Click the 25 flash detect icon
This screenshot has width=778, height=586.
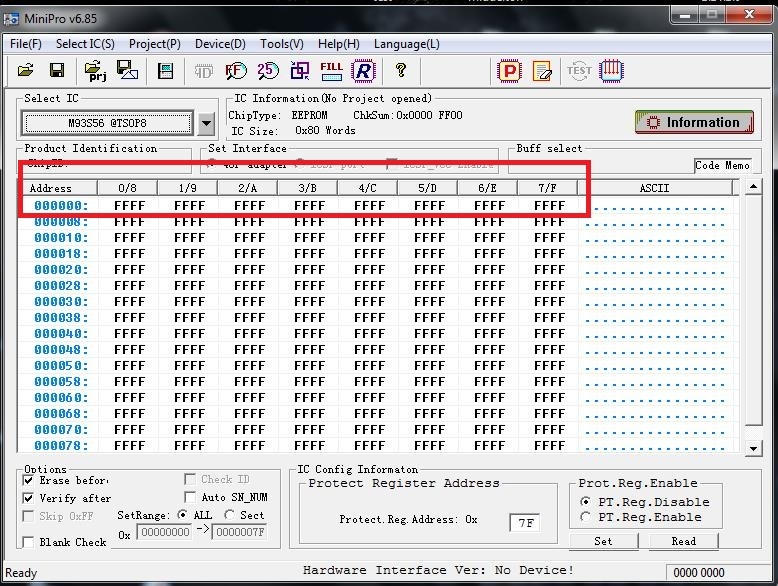268,70
